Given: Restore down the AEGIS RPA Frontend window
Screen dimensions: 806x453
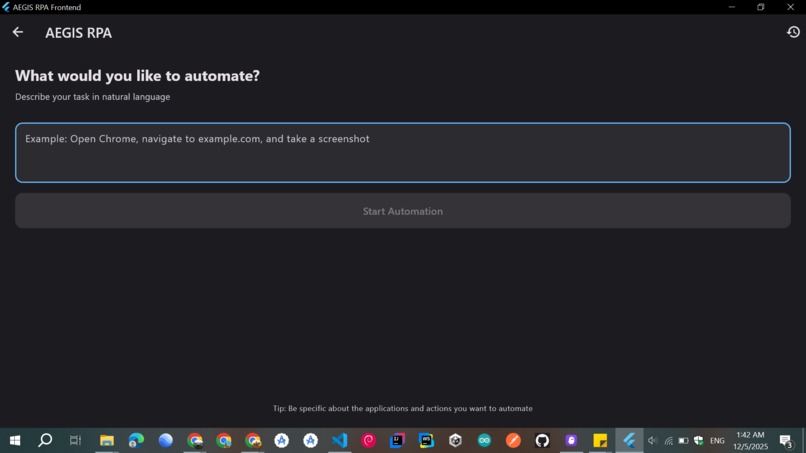Looking at the screenshot, I should (x=761, y=7).
